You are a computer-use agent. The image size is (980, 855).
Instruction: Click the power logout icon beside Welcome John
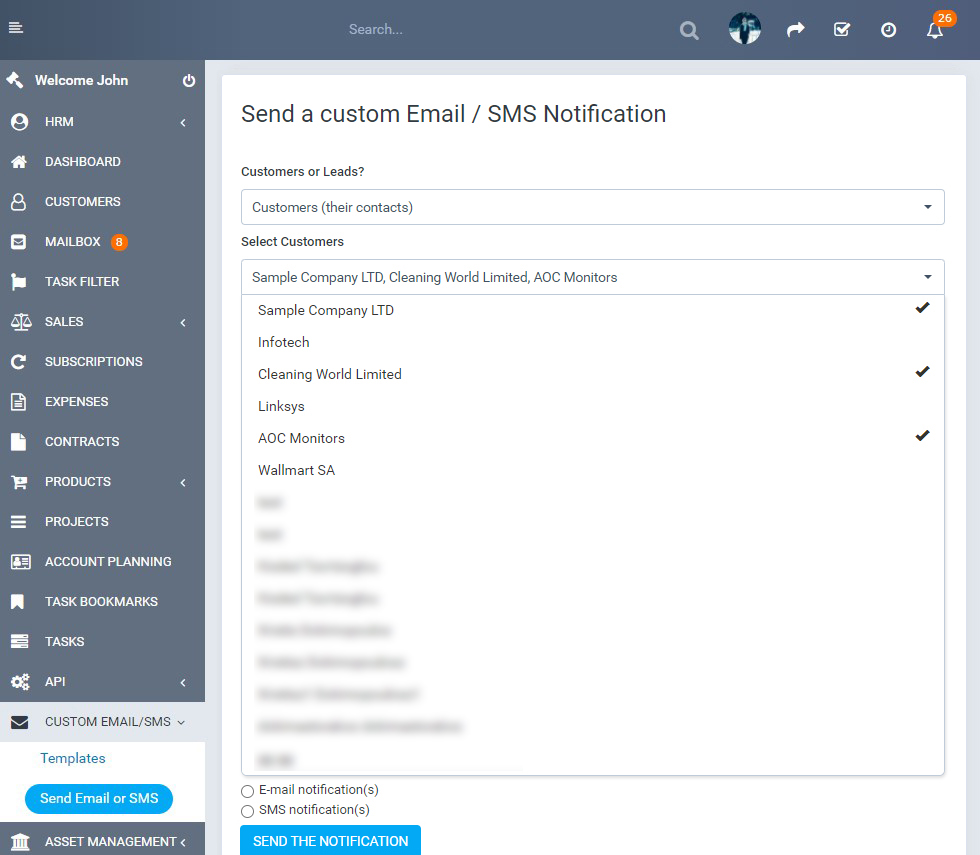(x=189, y=80)
